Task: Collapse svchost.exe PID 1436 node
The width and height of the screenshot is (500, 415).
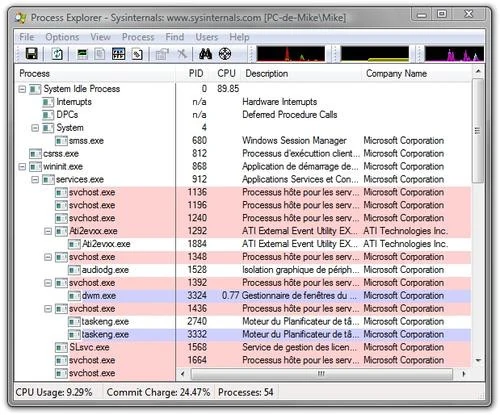Action: coord(48,309)
